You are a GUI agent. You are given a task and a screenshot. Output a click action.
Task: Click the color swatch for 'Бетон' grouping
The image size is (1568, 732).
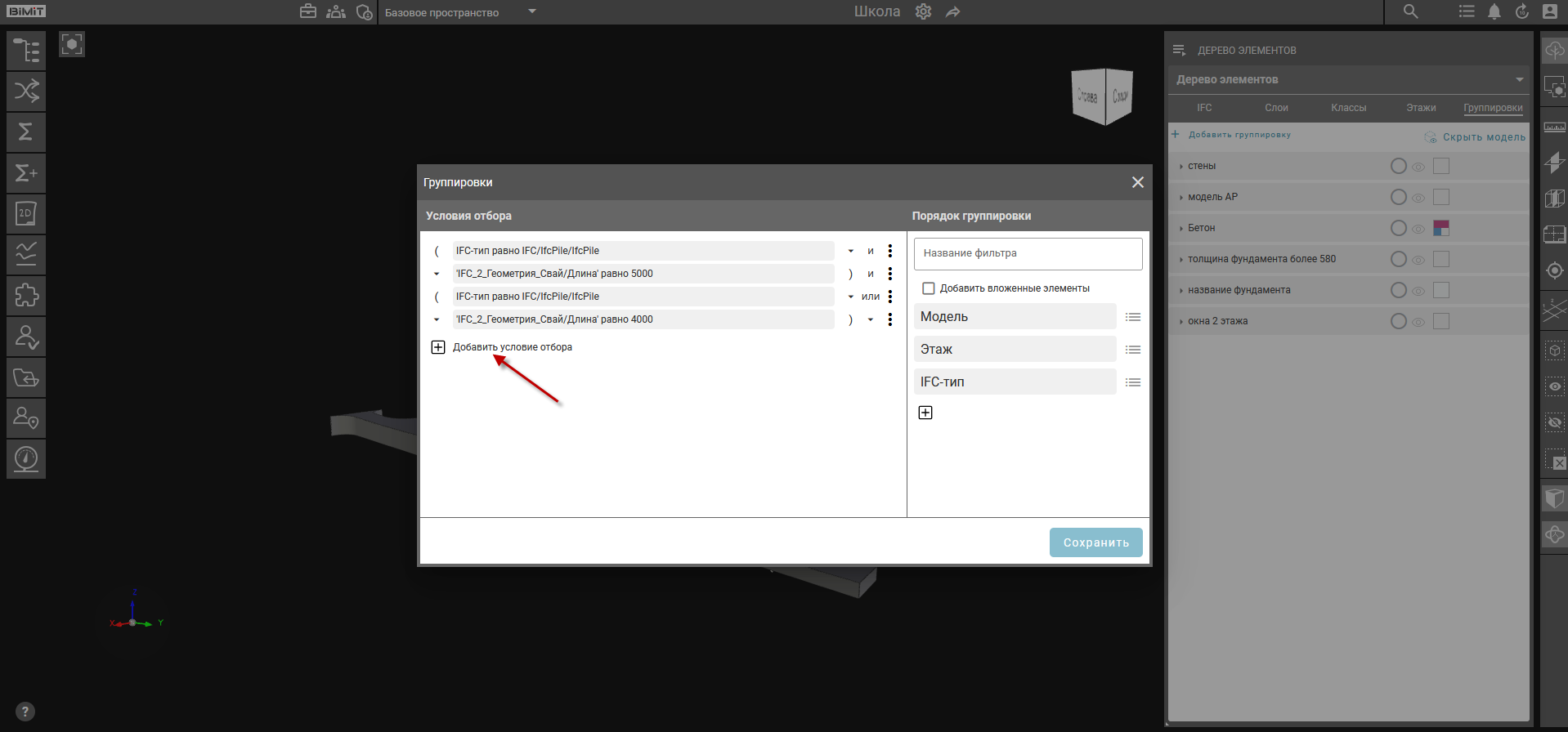point(1441,228)
